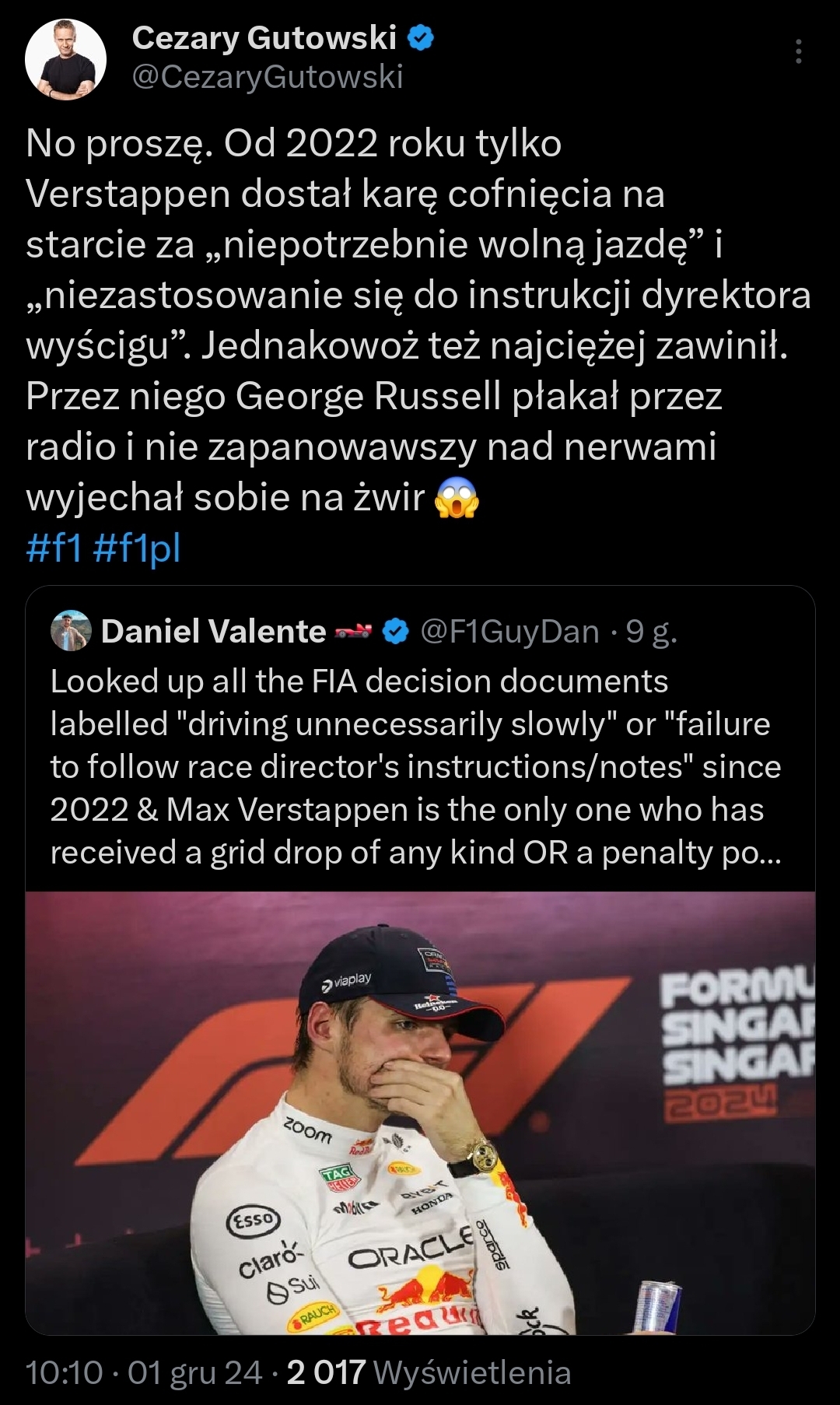The image size is (840, 1405).
Task: Click verified badge next to Cezary Gutowski
Action: tap(421, 38)
